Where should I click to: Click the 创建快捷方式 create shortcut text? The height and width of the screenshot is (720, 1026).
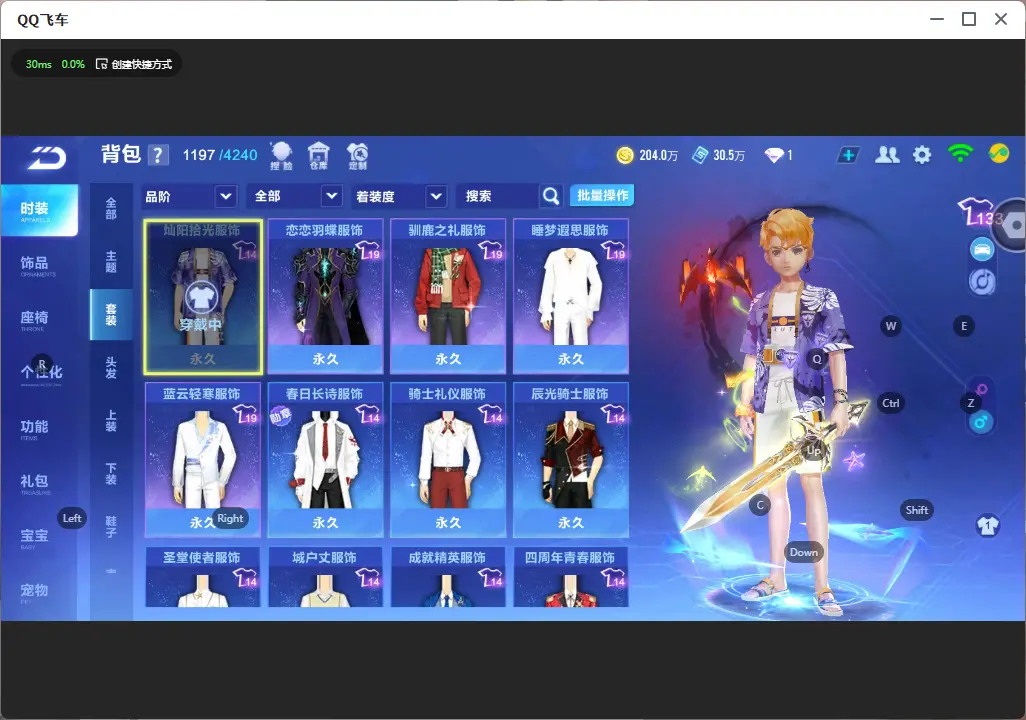142,64
